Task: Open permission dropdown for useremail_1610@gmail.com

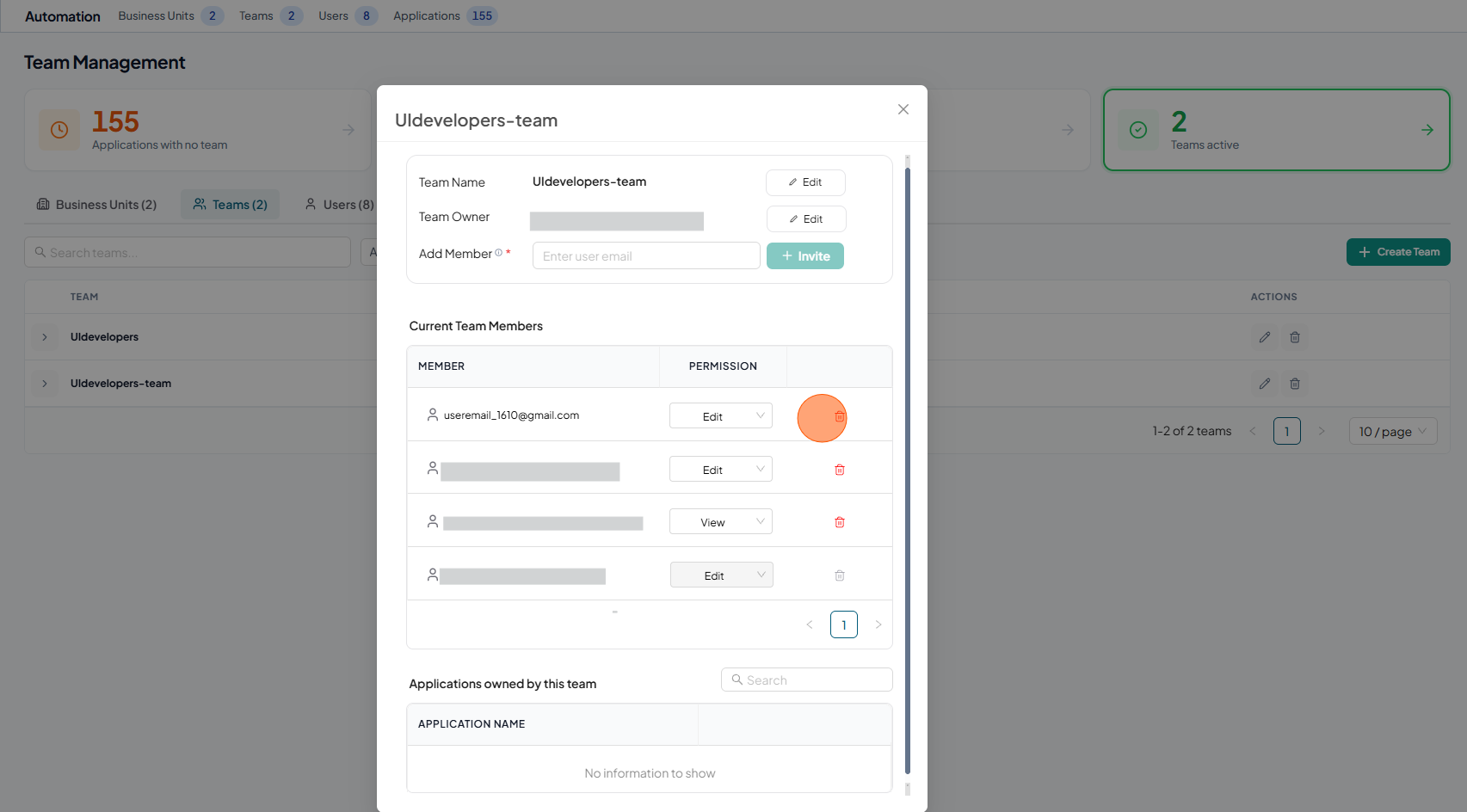Action: 721,415
